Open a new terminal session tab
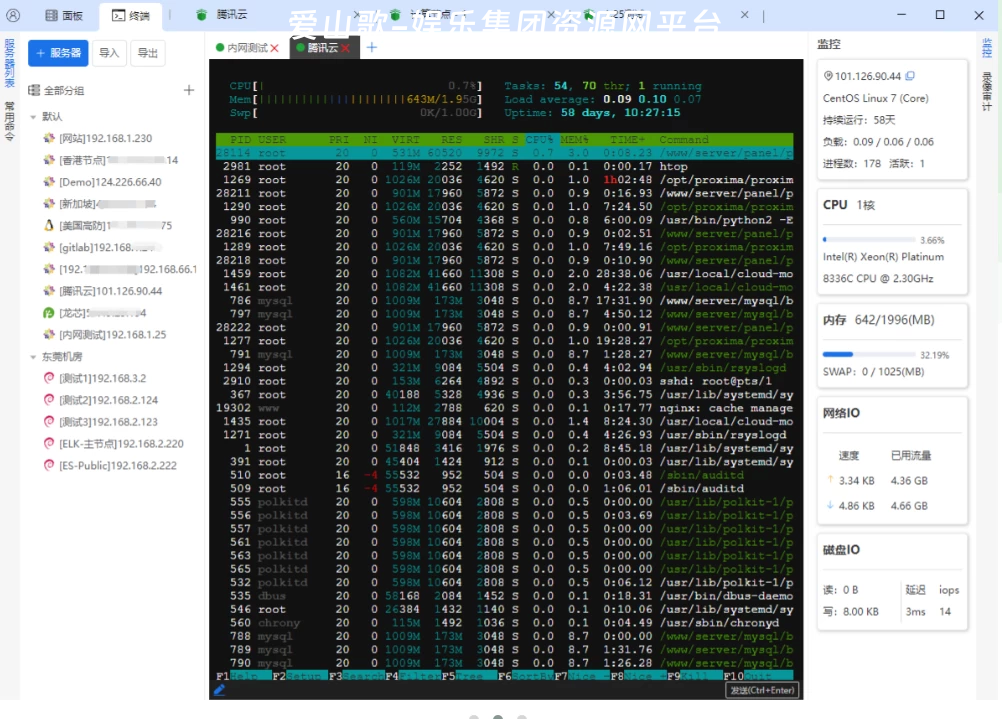 372,47
